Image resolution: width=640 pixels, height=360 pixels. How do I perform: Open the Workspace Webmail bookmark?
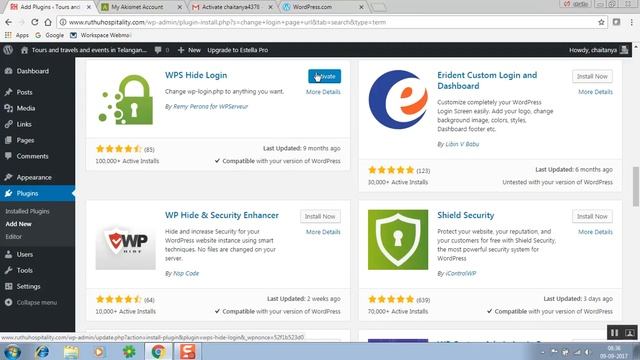100,35
